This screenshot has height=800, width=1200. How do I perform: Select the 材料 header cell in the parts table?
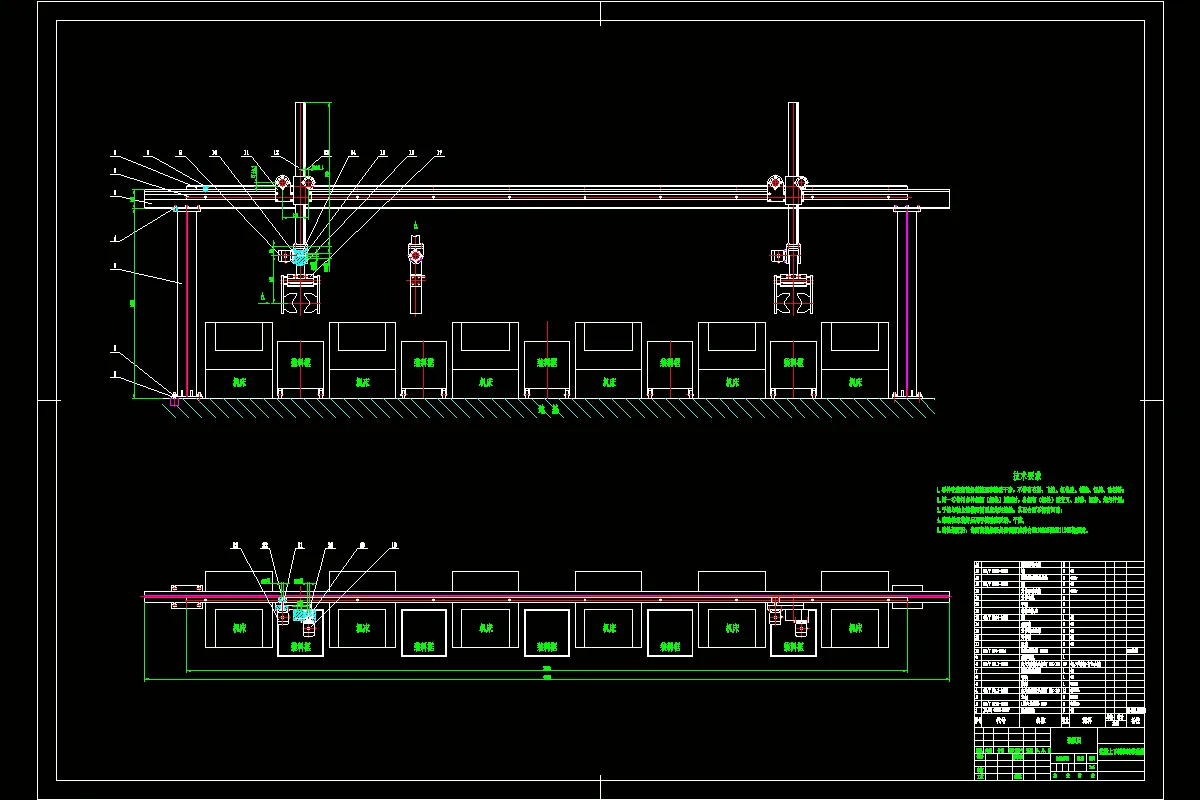(1087, 720)
